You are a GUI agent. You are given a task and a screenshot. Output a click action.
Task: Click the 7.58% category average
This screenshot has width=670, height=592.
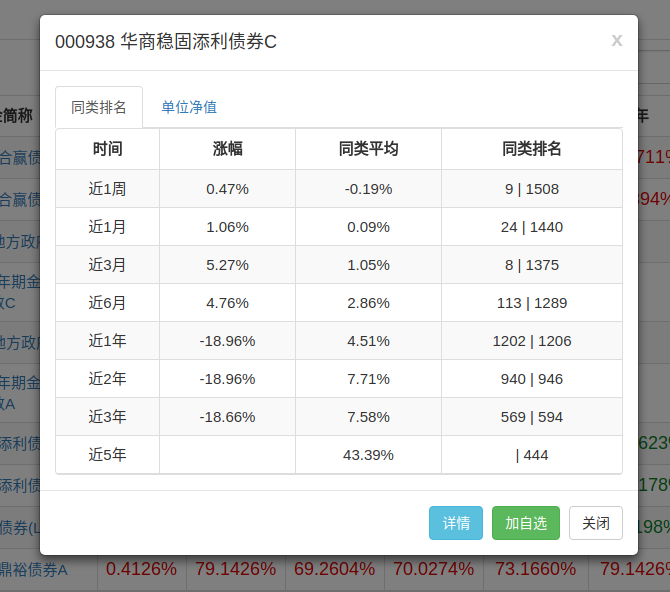(x=368, y=417)
